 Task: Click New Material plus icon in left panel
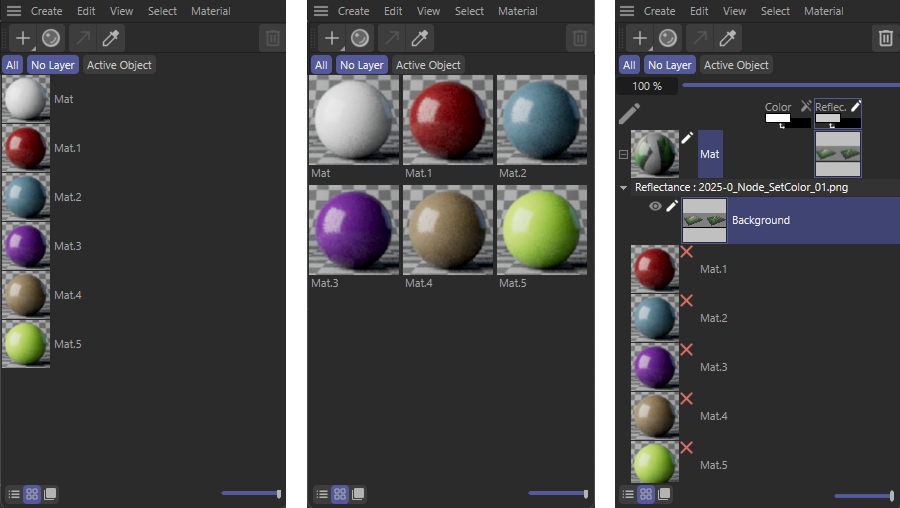23,38
